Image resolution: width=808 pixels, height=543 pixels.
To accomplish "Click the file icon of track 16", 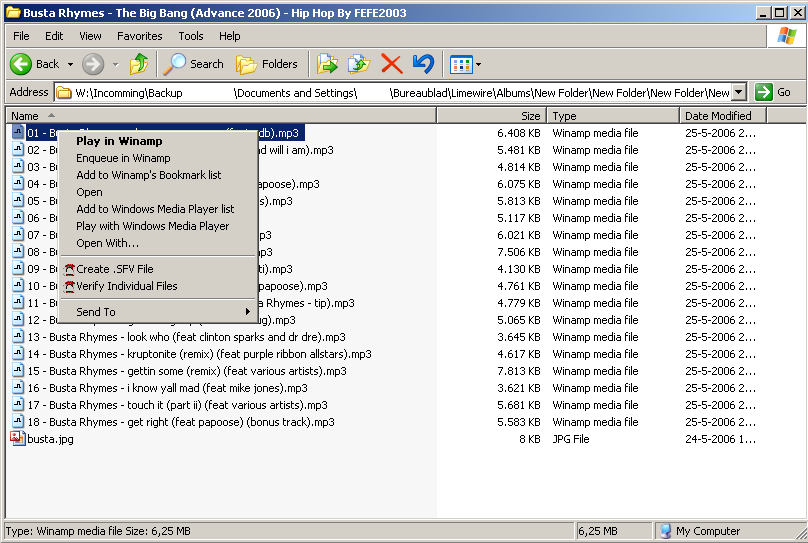I will (18, 387).
